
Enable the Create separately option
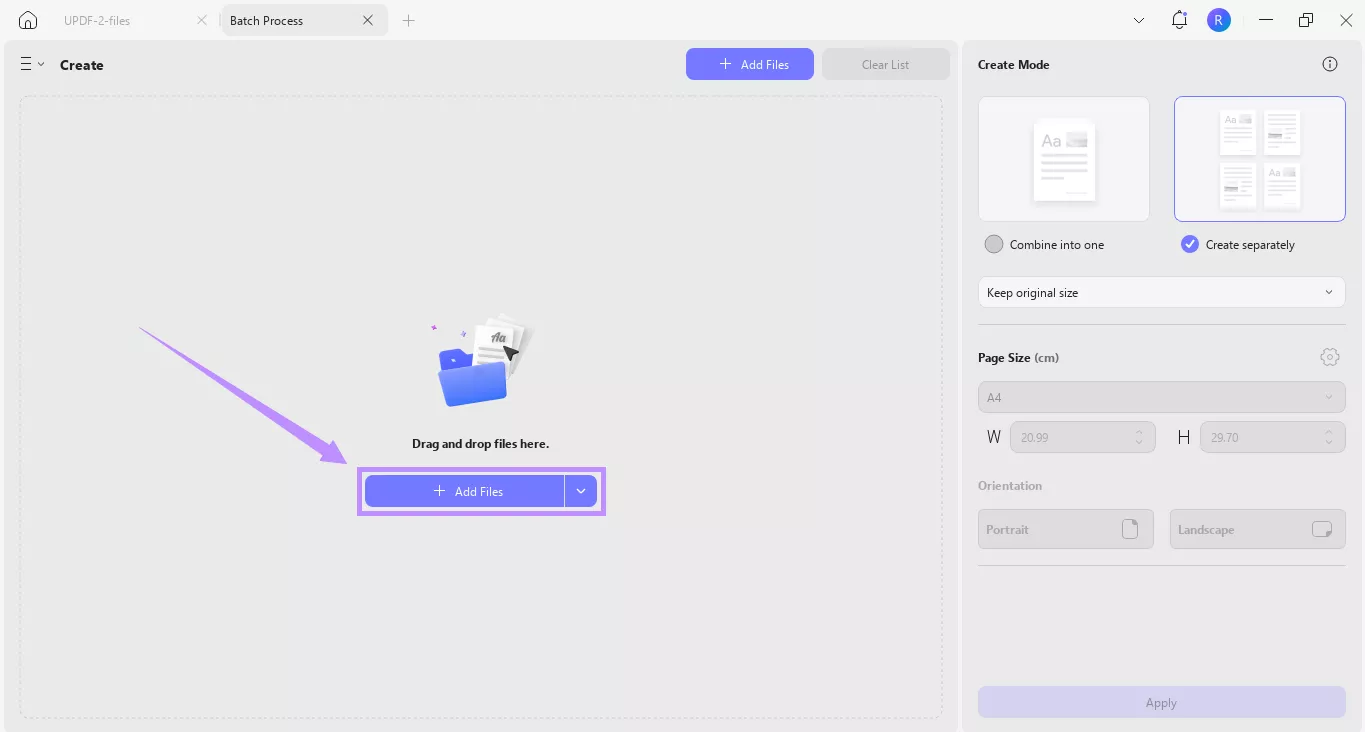click(1189, 243)
